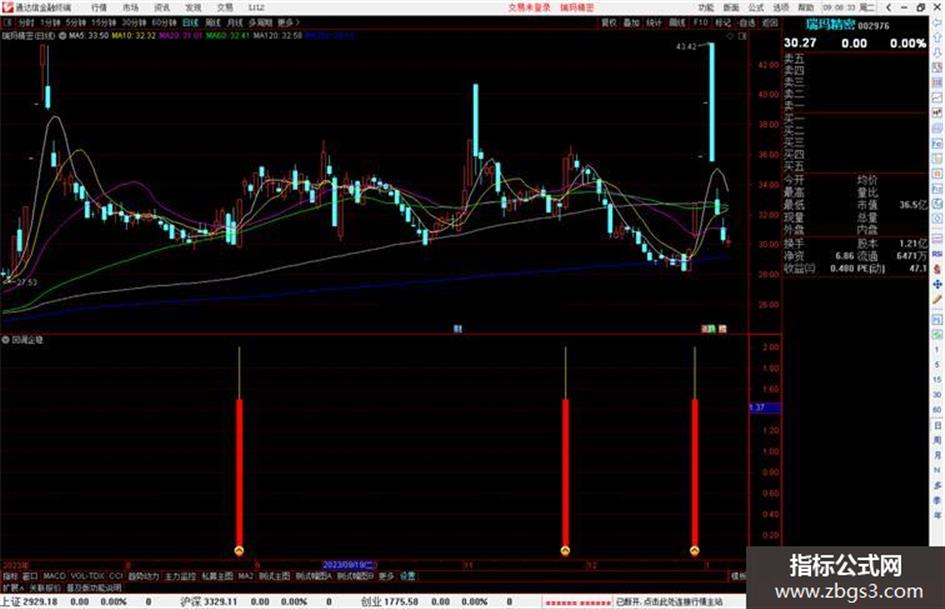Click the 标记 mark button
Screen dimensions: 945x609
click(x=723, y=22)
